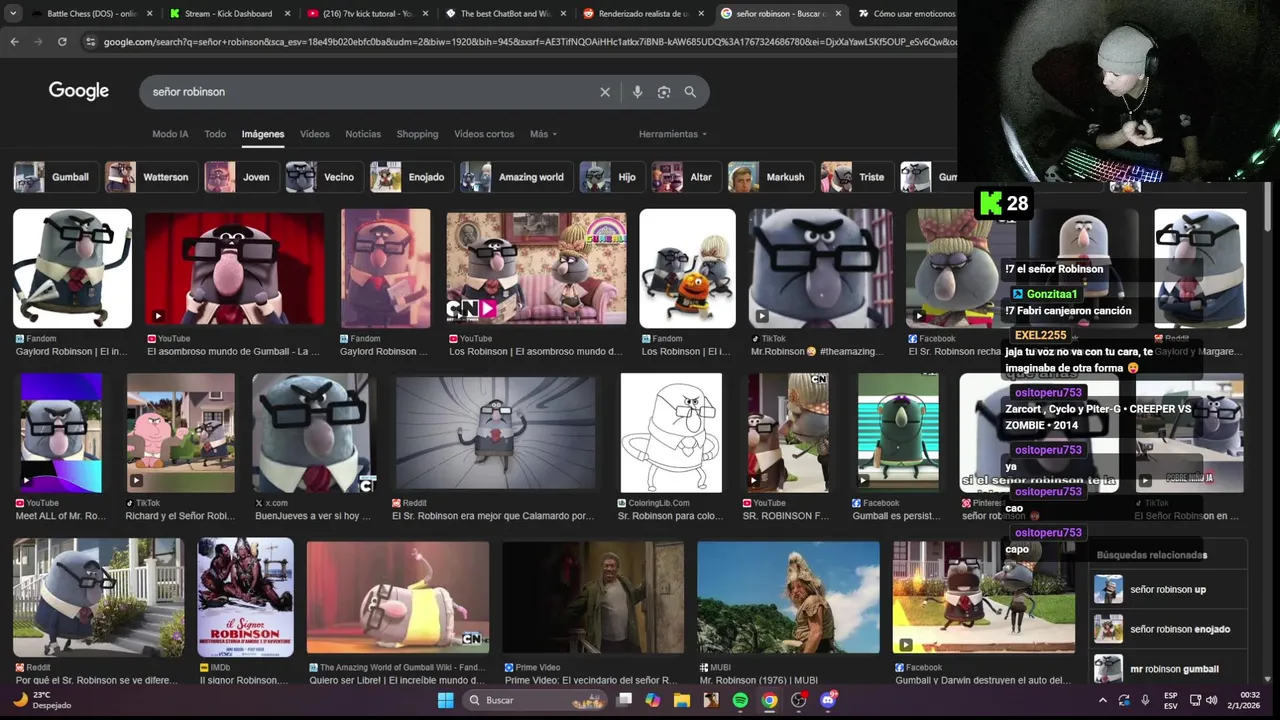1280x720 pixels.
Task: Launch Copilot from the taskbar
Action: (653, 700)
